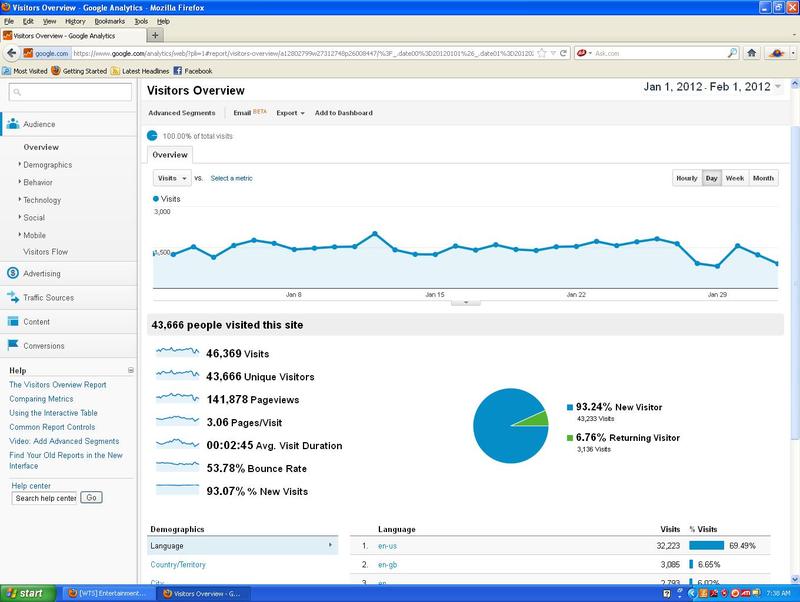Click the Country/Territory demographics link
The image size is (800, 602).
(x=178, y=564)
